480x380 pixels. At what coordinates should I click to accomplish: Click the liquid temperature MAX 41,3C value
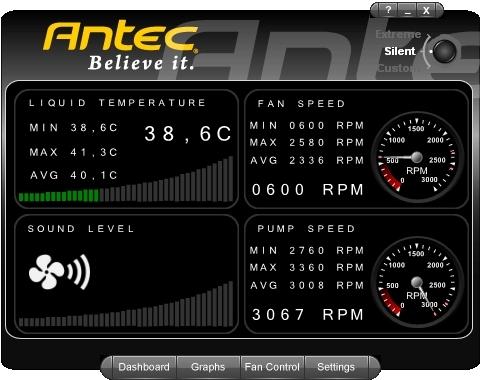coord(73,152)
